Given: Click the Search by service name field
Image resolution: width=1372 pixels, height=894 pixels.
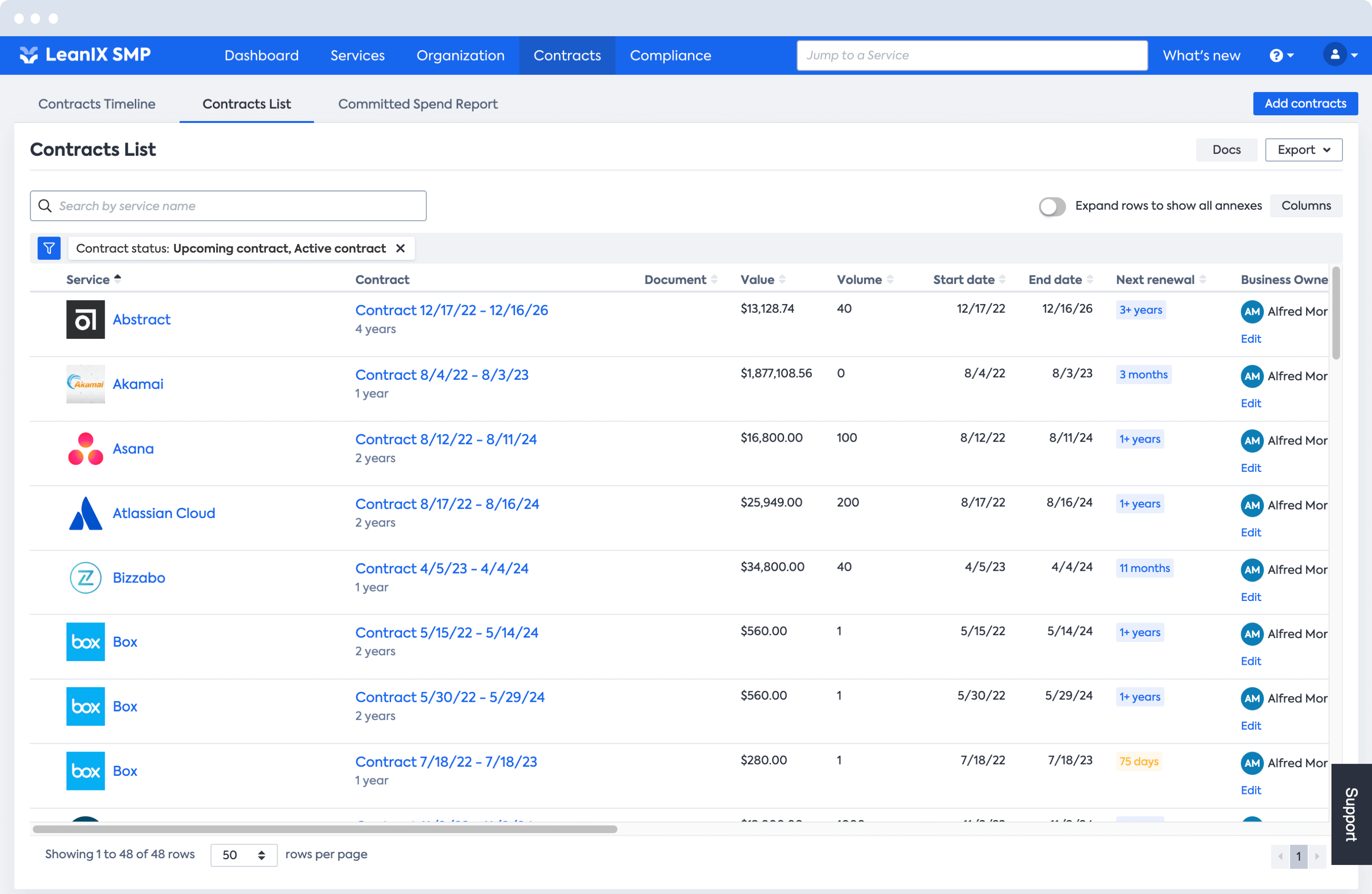Looking at the screenshot, I should click(x=228, y=206).
